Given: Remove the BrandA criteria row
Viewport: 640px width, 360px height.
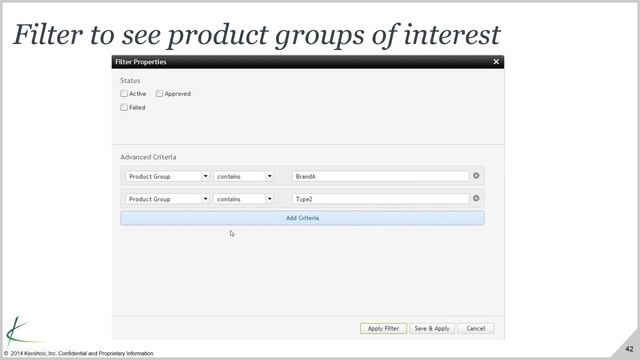Looking at the screenshot, I should click(x=476, y=176).
